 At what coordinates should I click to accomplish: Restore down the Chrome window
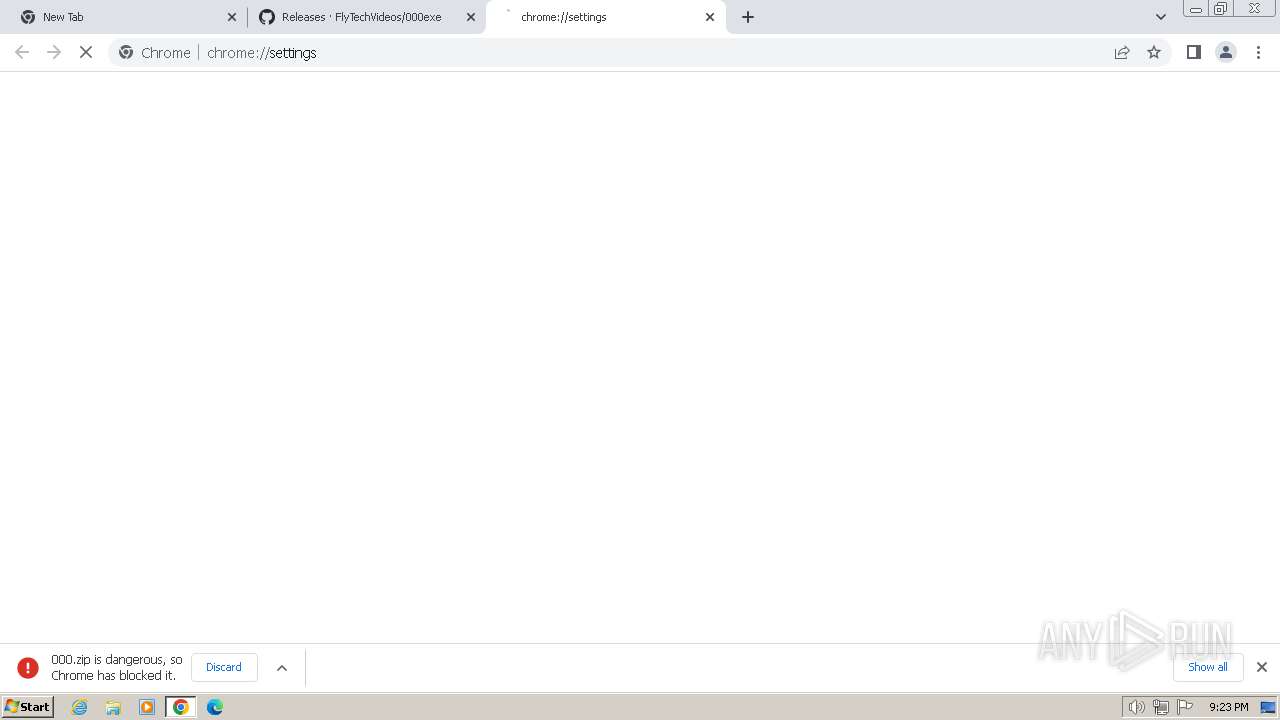(x=1221, y=9)
